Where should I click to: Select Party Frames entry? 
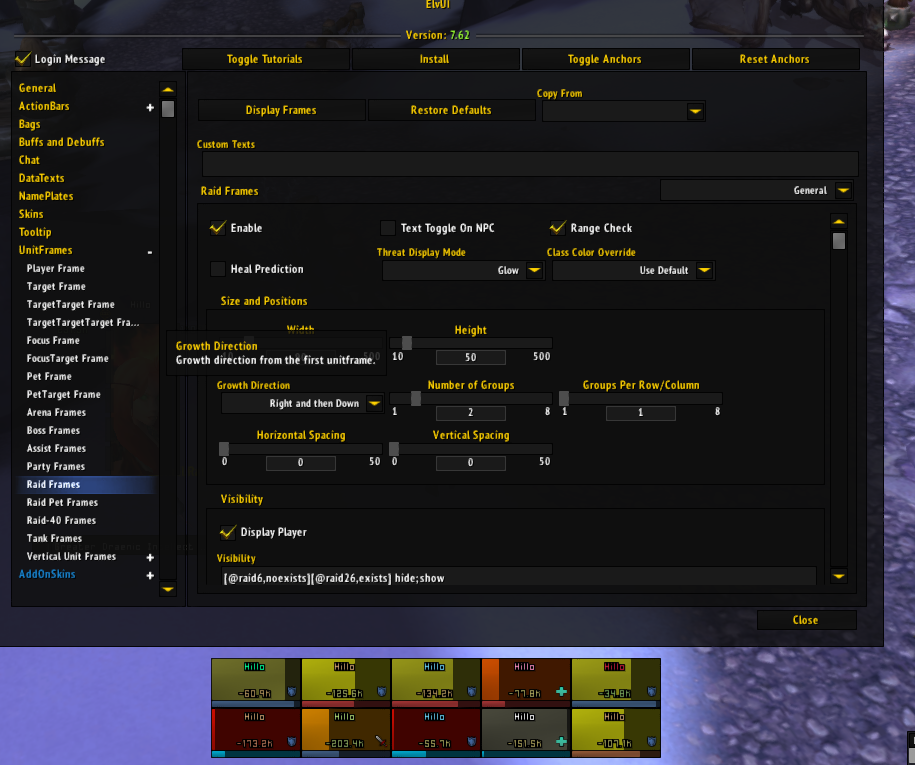click(55, 466)
